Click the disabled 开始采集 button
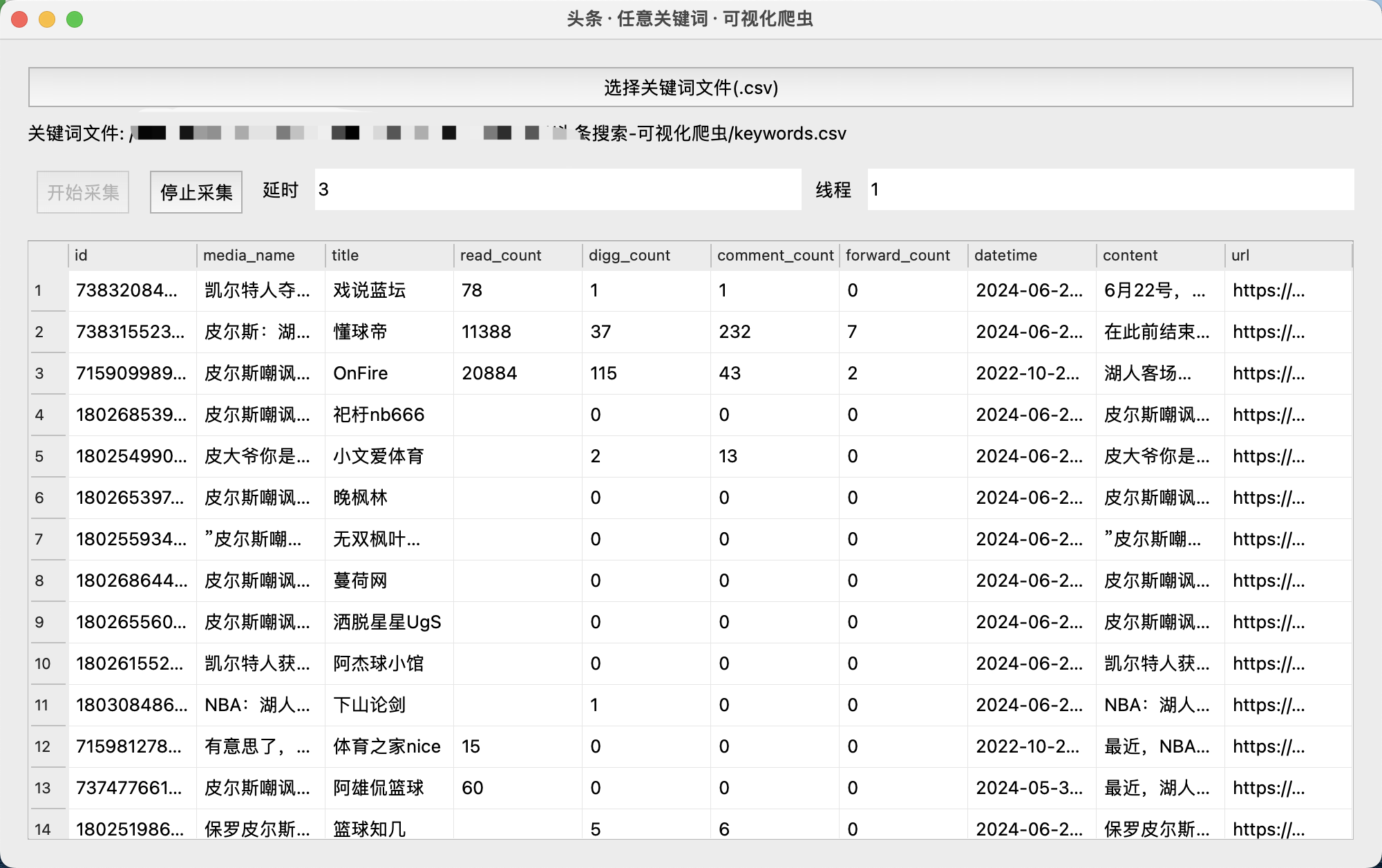Viewport: 1382px width, 868px height. click(x=83, y=192)
